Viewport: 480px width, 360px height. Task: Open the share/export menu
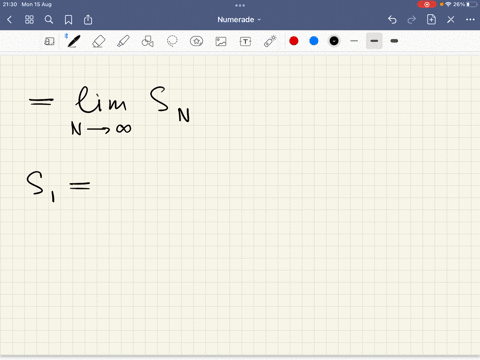[x=88, y=20]
